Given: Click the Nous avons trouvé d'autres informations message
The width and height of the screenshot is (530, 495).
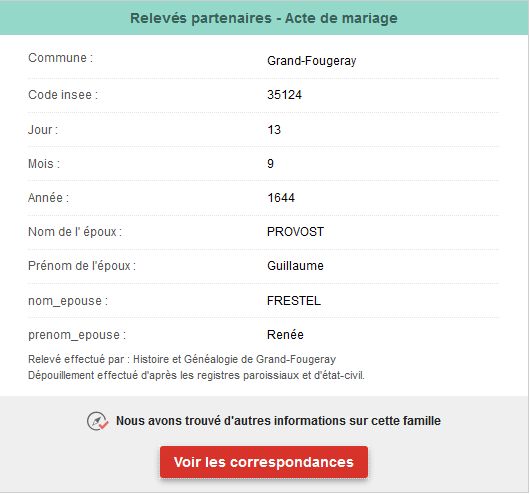Looking at the screenshot, I should coord(278,421).
